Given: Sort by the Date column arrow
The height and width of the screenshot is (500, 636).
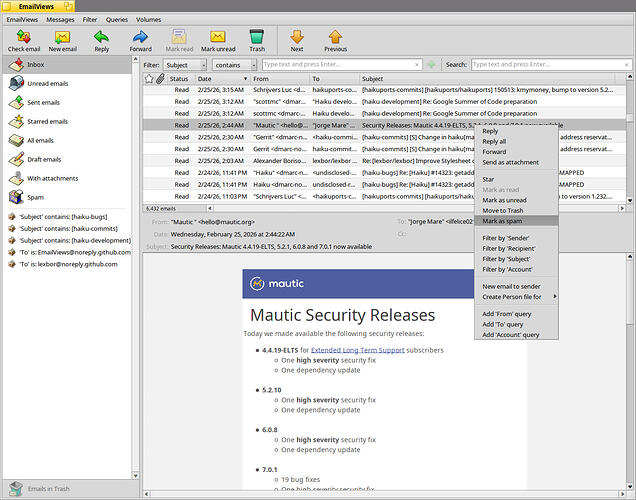Looking at the screenshot, I should click(245, 79).
